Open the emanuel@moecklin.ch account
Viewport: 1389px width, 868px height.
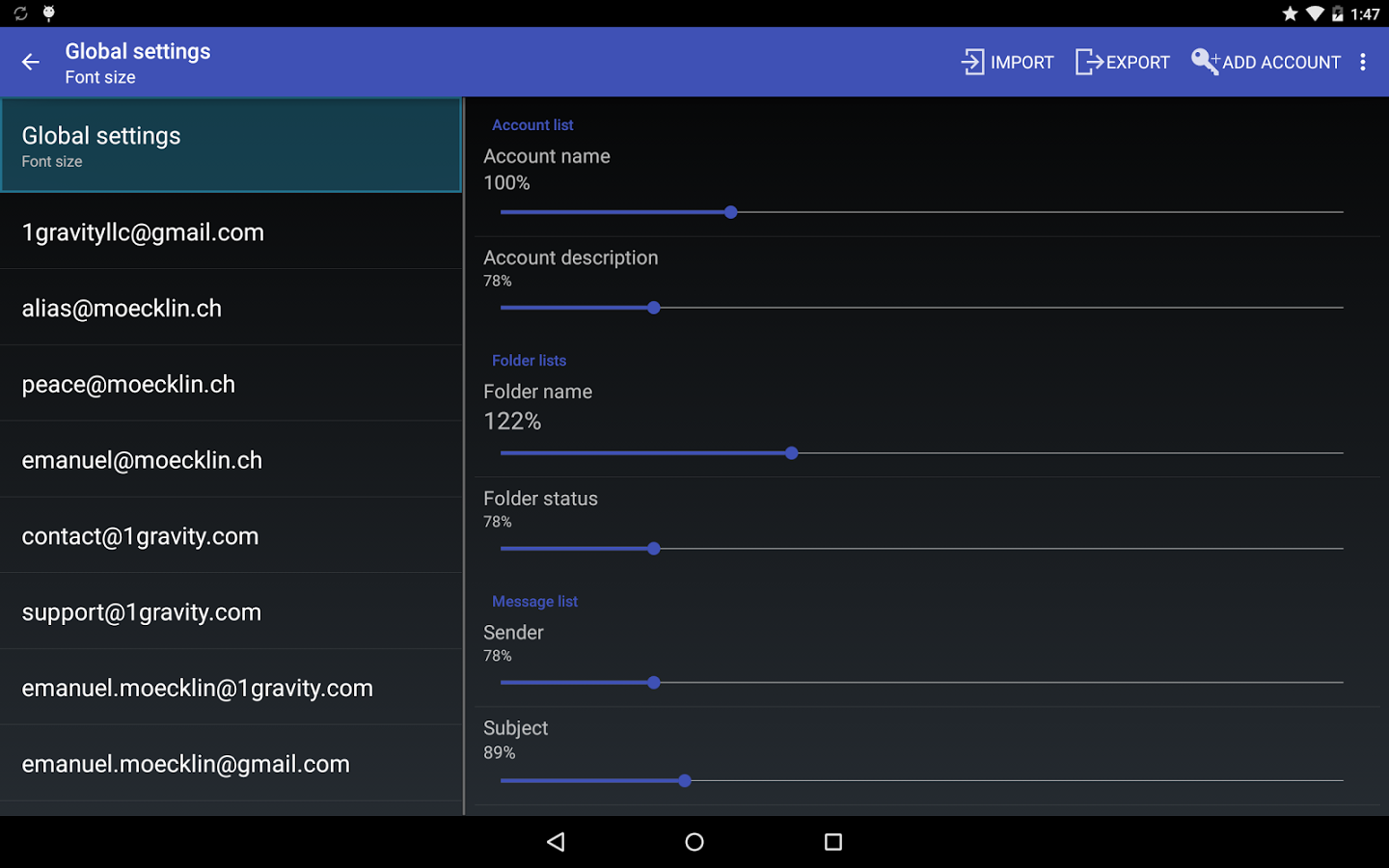pos(231,460)
